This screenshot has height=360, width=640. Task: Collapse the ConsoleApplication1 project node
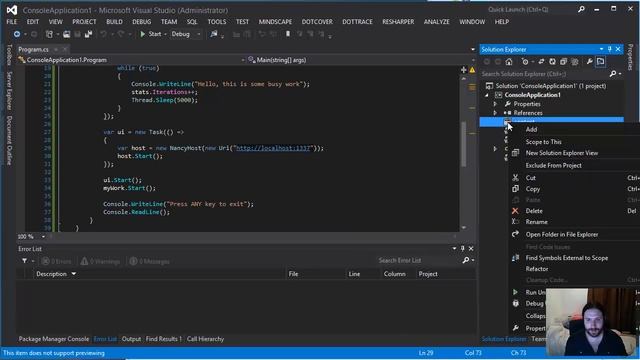(x=487, y=95)
